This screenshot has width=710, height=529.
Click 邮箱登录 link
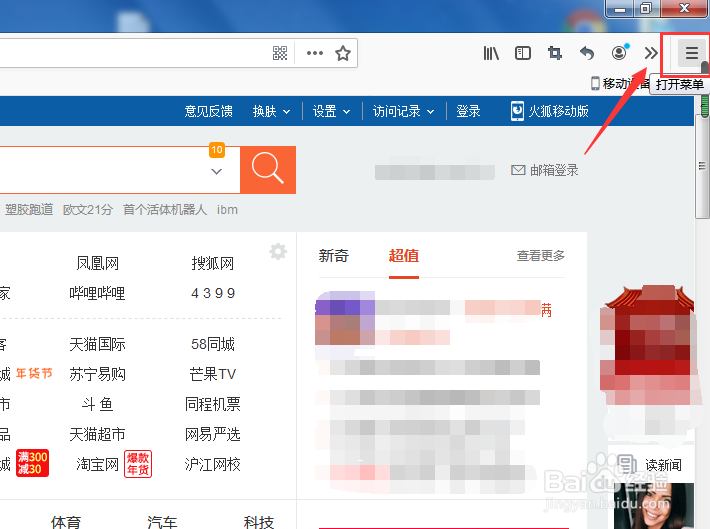554,170
